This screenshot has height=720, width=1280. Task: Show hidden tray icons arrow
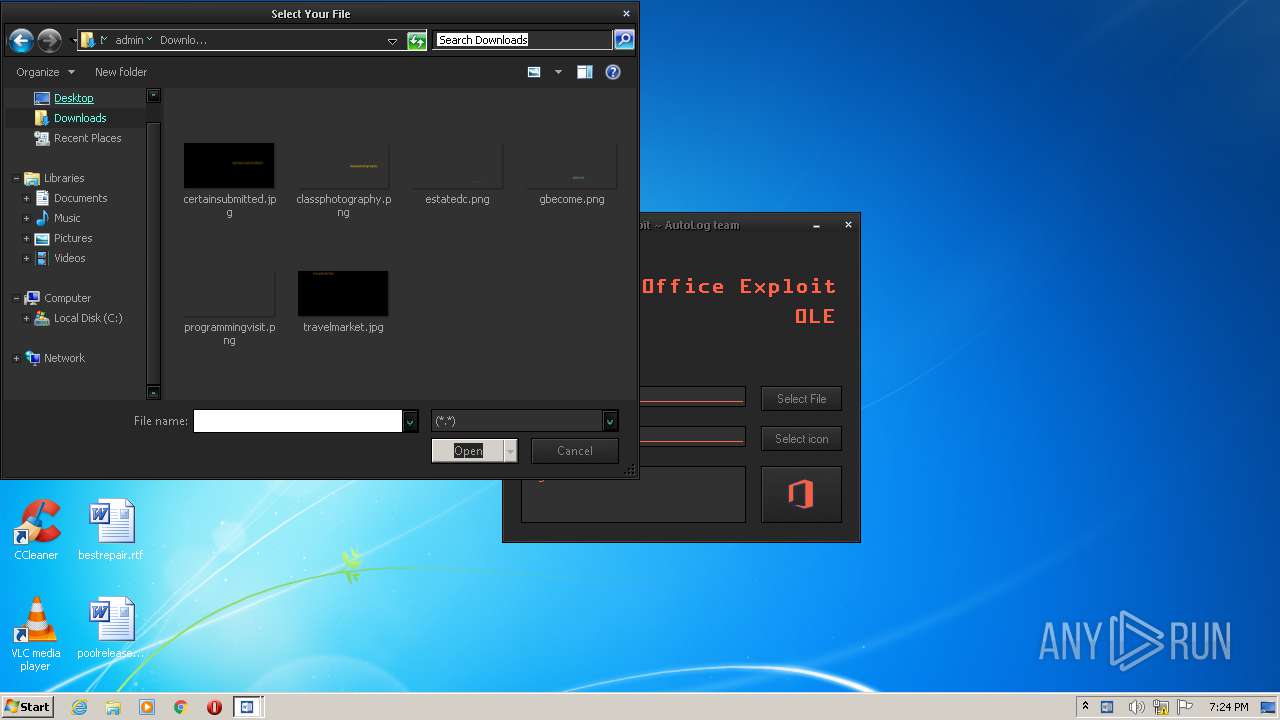tap(1085, 707)
